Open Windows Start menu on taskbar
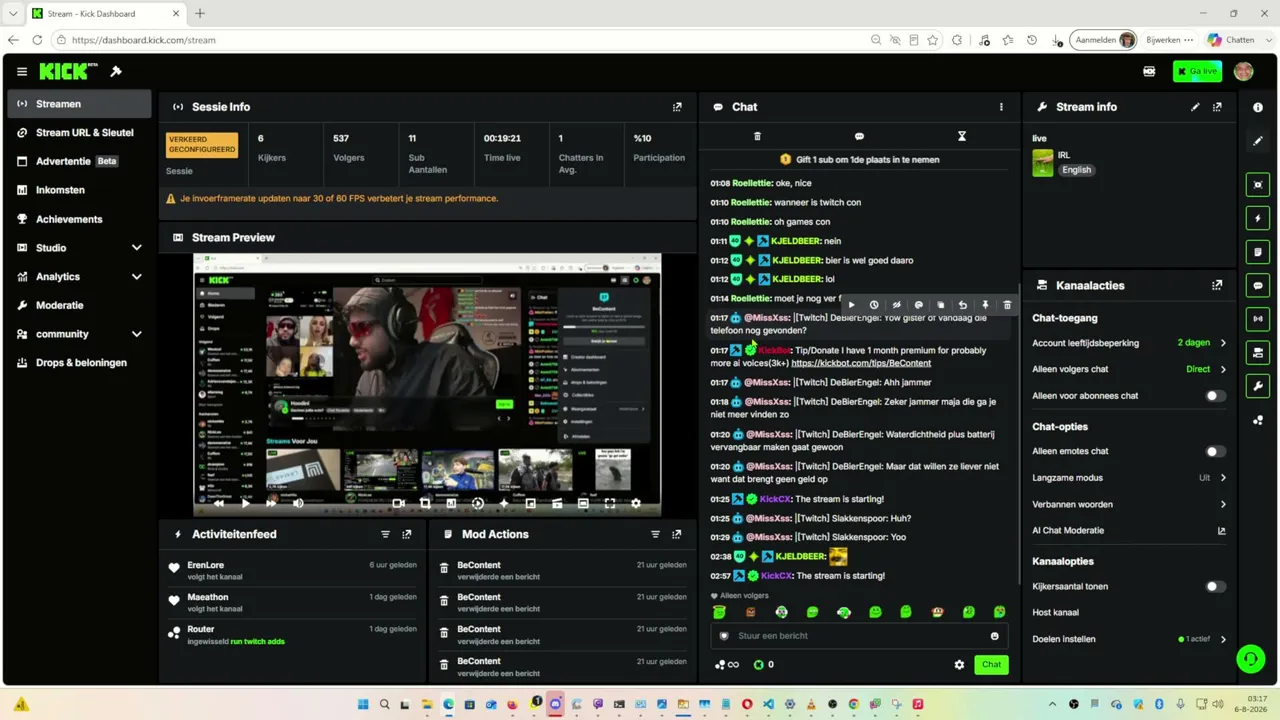 coord(363,705)
